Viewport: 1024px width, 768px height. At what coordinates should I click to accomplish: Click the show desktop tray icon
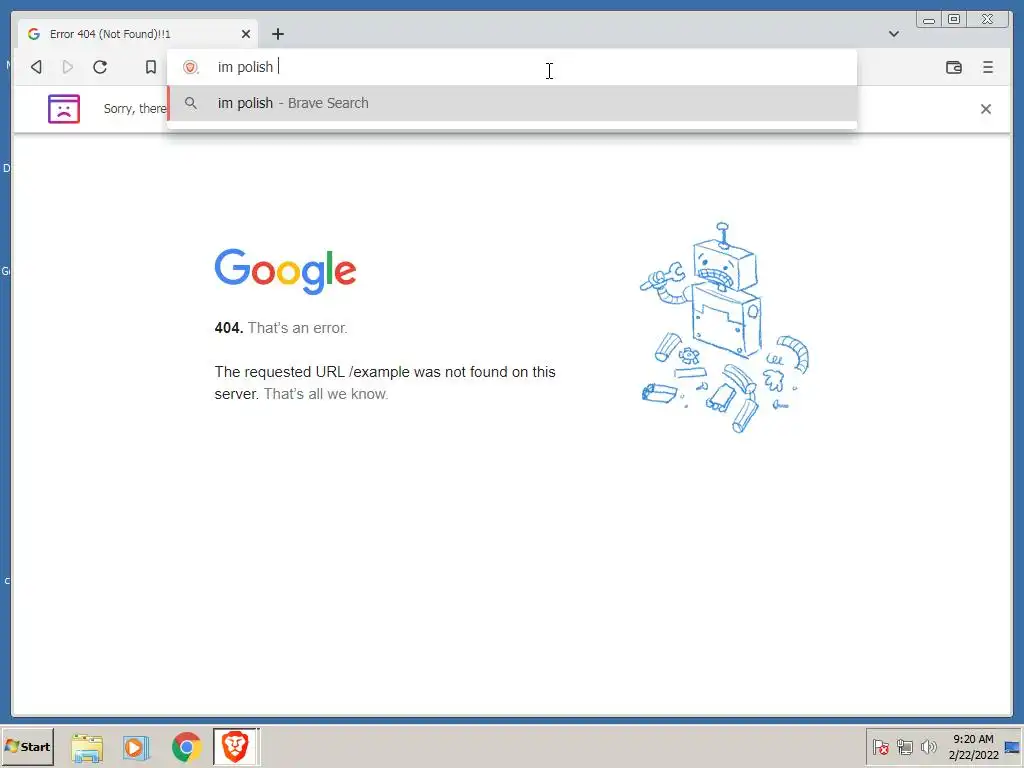1013,747
